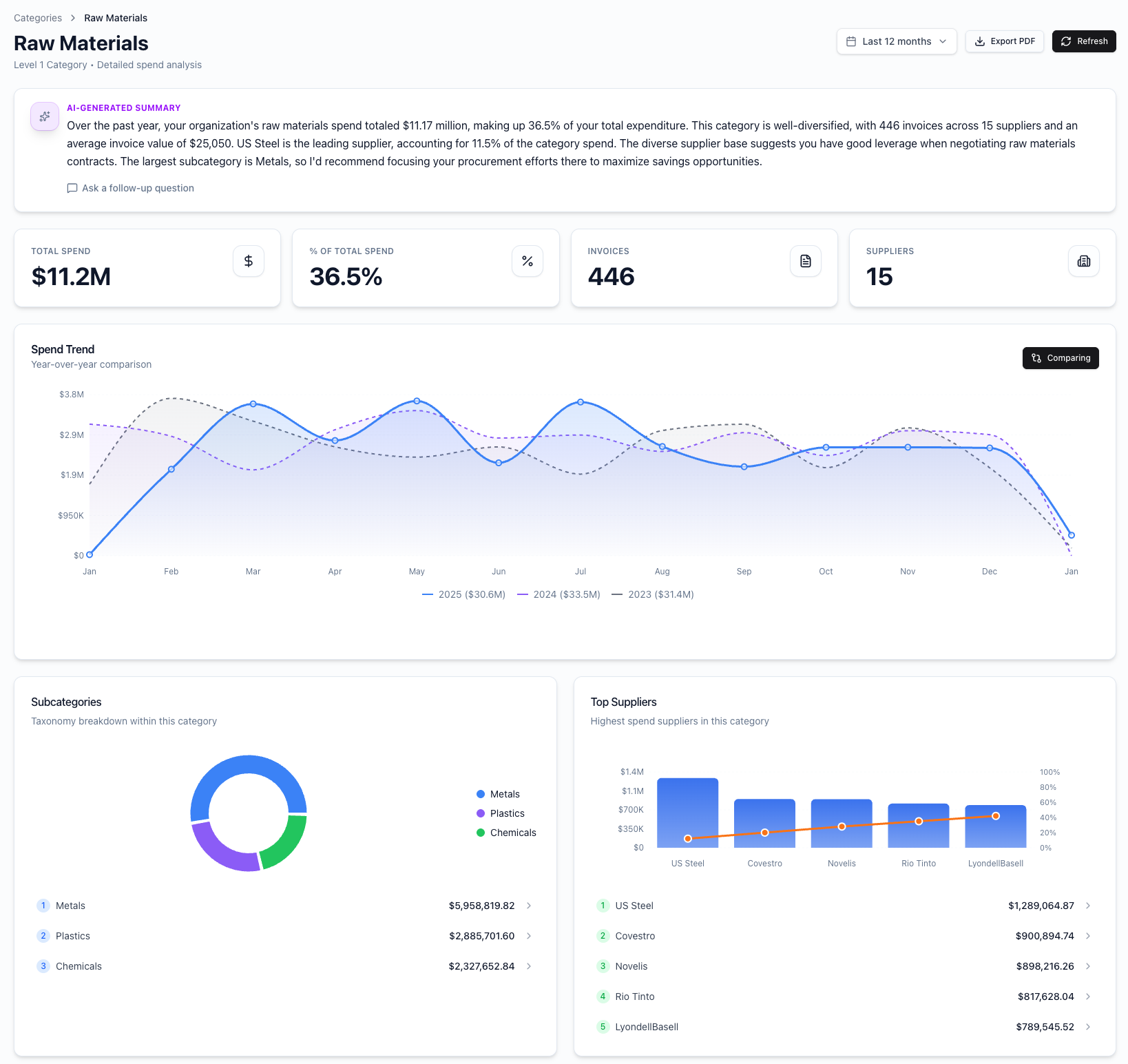Click the dollar sign icon in Total Spend

pyautogui.click(x=249, y=261)
